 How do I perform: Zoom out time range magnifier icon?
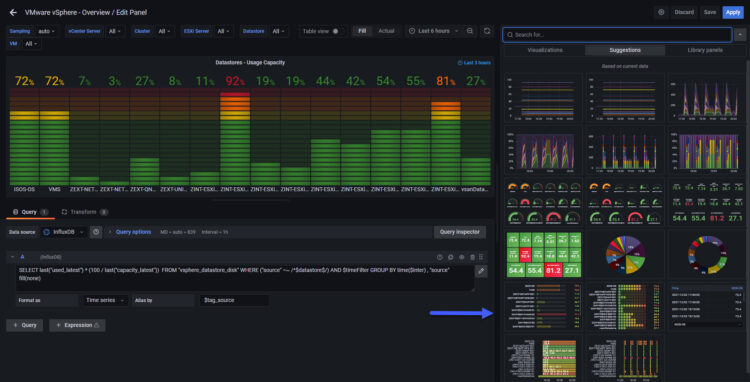click(470, 31)
